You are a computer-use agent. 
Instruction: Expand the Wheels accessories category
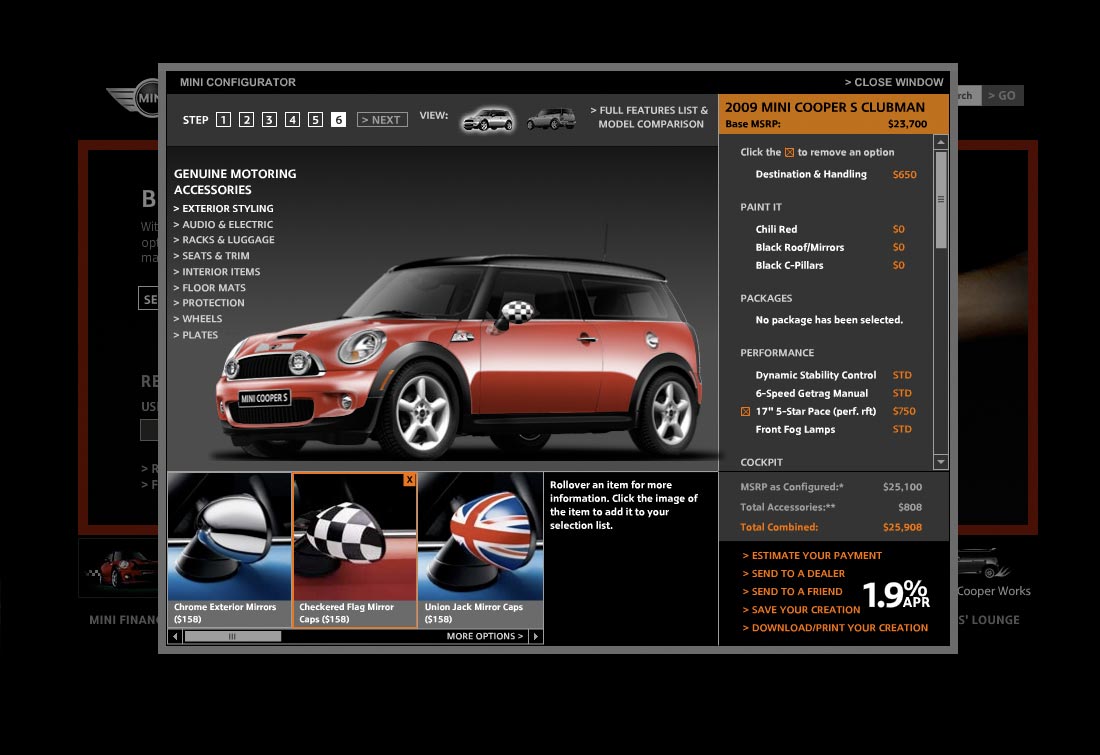(201, 319)
